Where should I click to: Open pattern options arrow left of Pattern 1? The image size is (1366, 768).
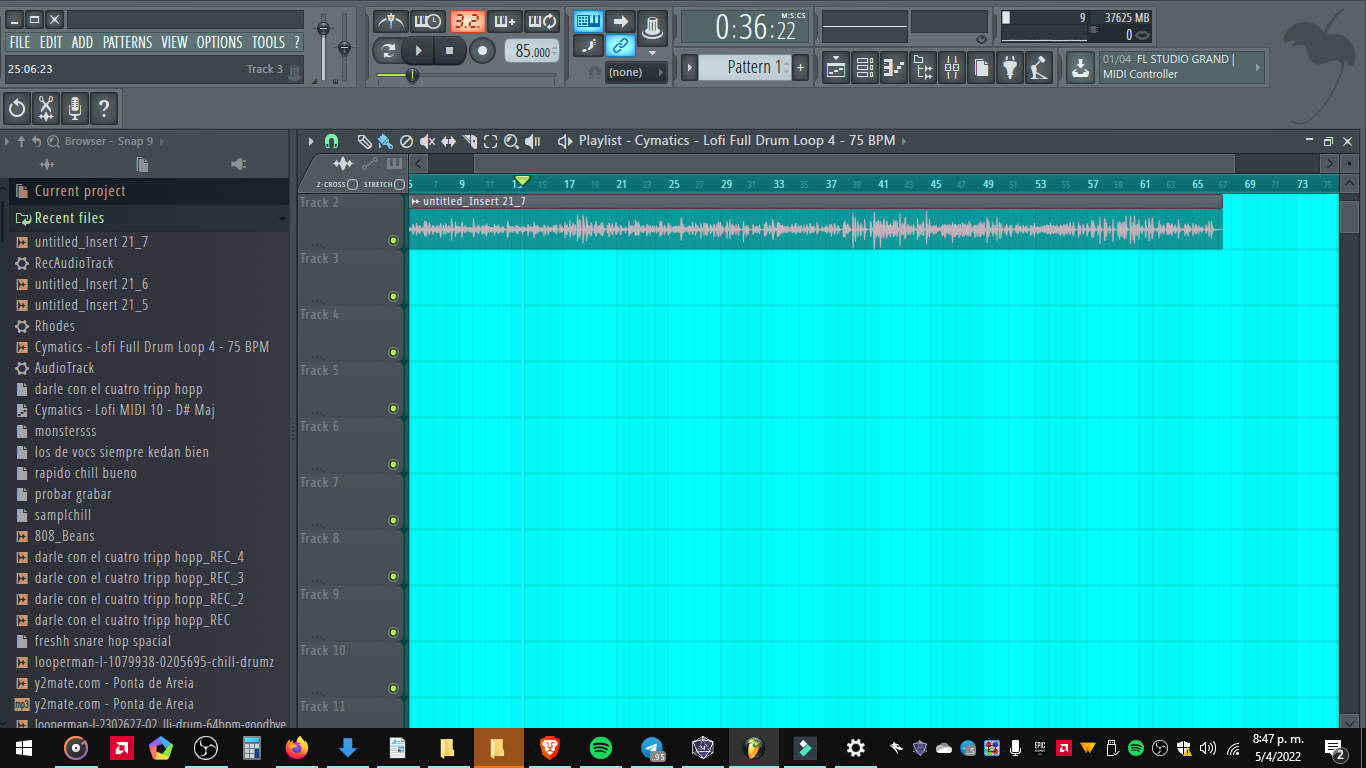point(689,67)
